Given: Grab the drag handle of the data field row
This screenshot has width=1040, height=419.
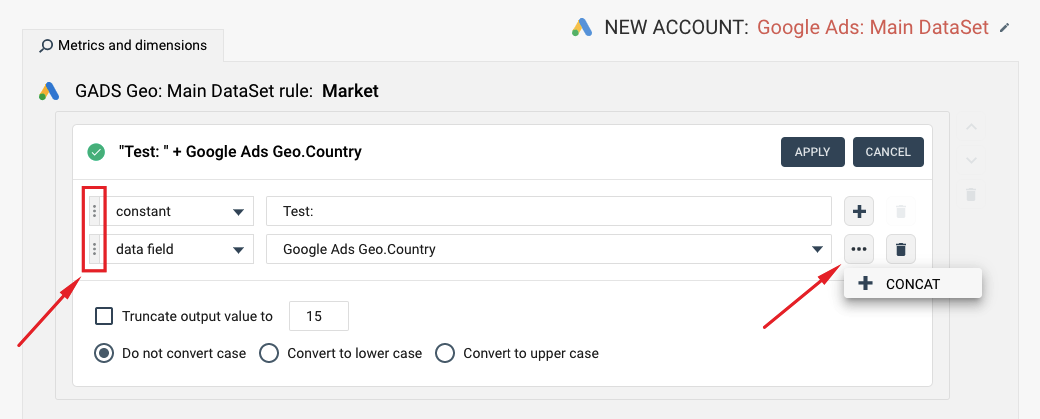Looking at the screenshot, I should click(x=95, y=249).
